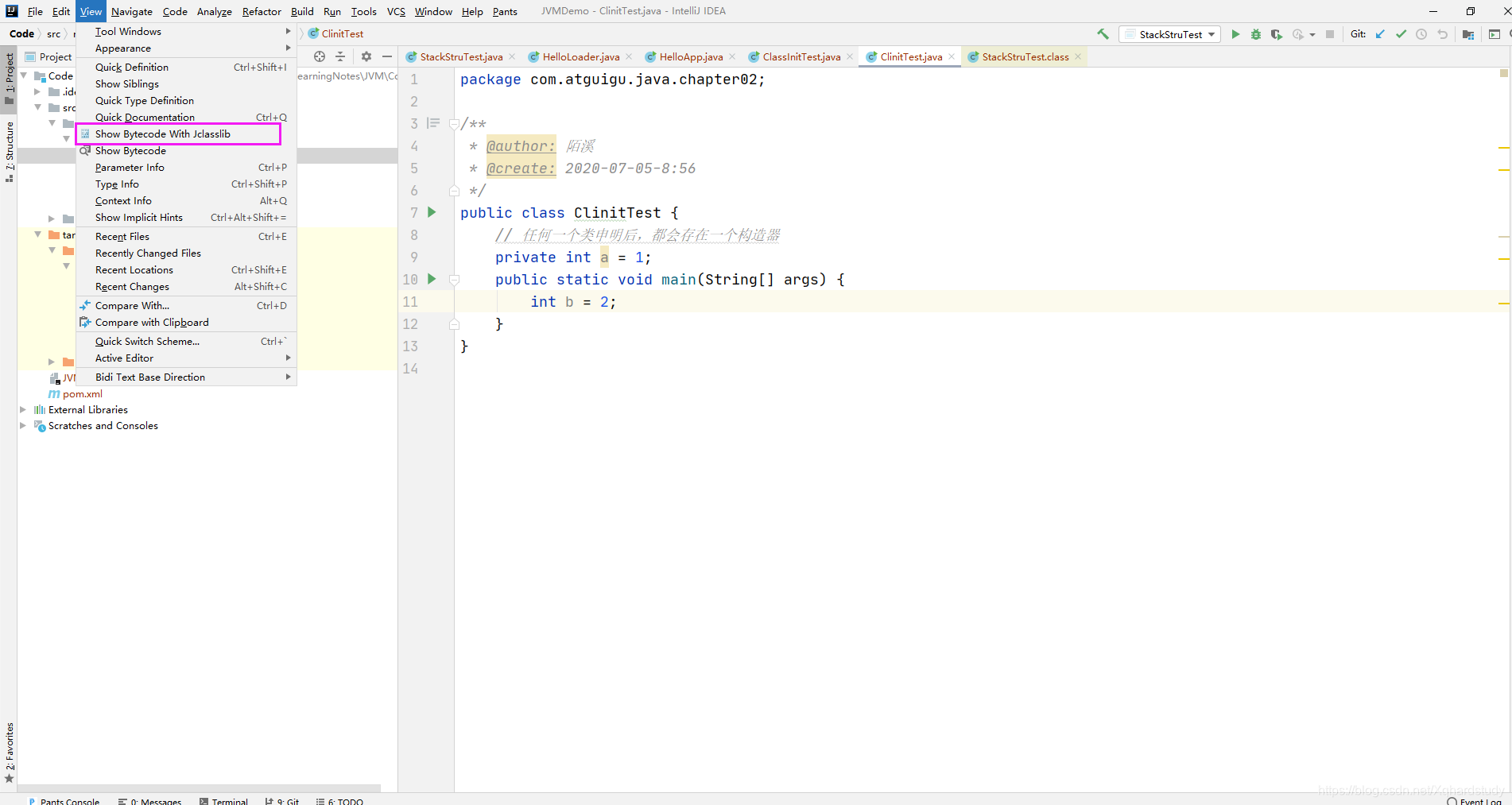Switch to the ClassInitTest.java tab

[x=801, y=56]
